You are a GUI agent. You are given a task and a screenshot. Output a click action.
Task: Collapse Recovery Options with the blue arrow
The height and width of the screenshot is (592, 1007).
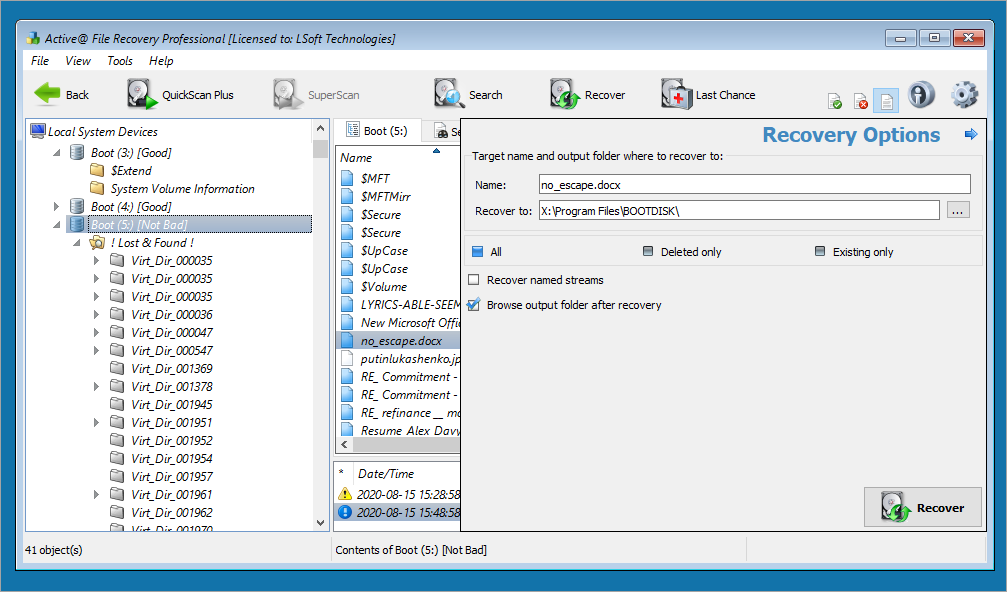(x=971, y=134)
